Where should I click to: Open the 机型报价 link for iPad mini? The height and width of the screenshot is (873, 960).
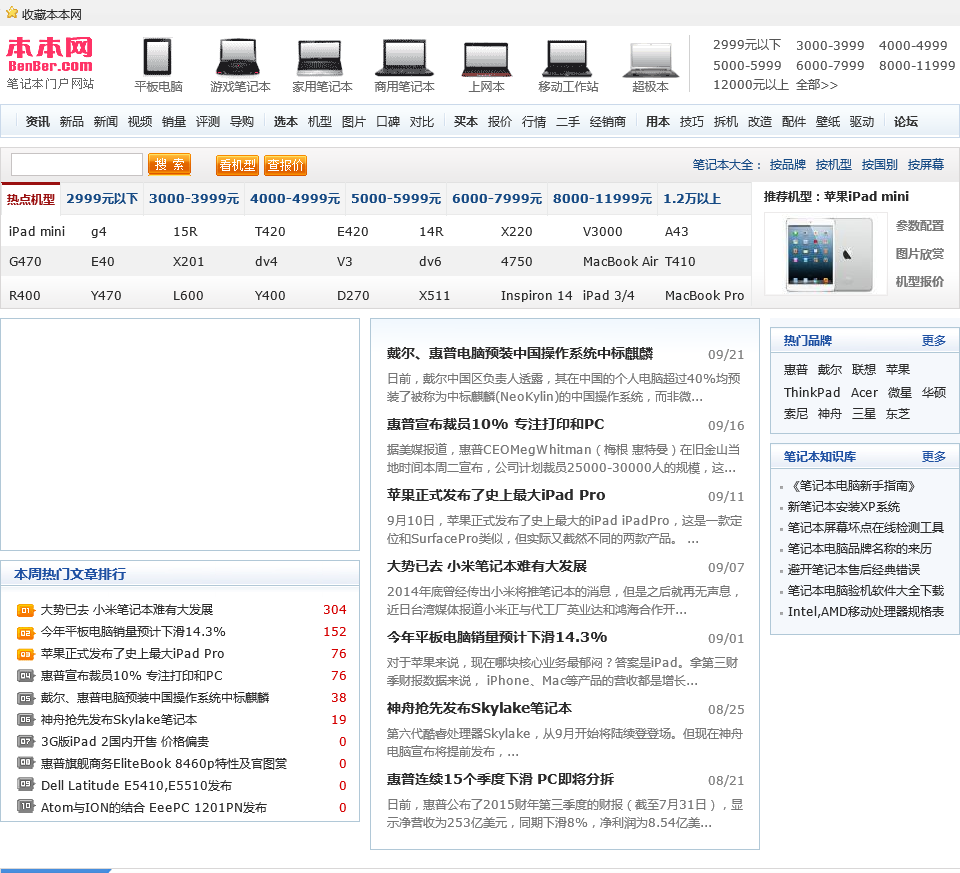pos(920,282)
